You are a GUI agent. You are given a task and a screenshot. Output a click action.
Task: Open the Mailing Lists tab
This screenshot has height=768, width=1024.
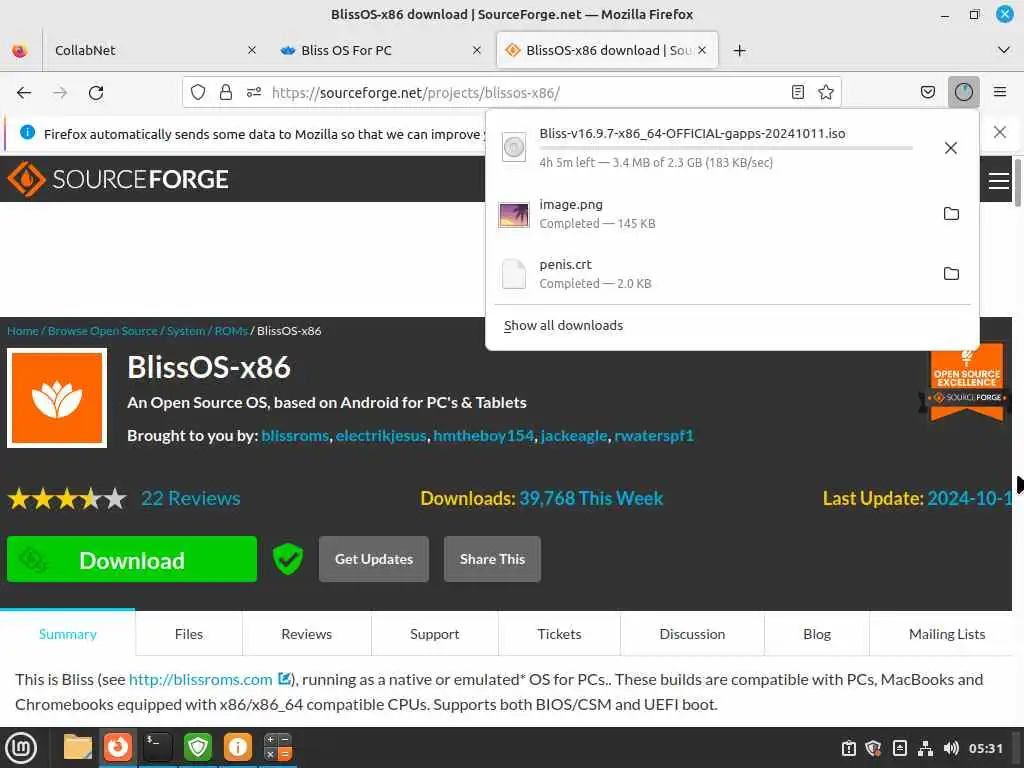pyautogui.click(x=947, y=633)
